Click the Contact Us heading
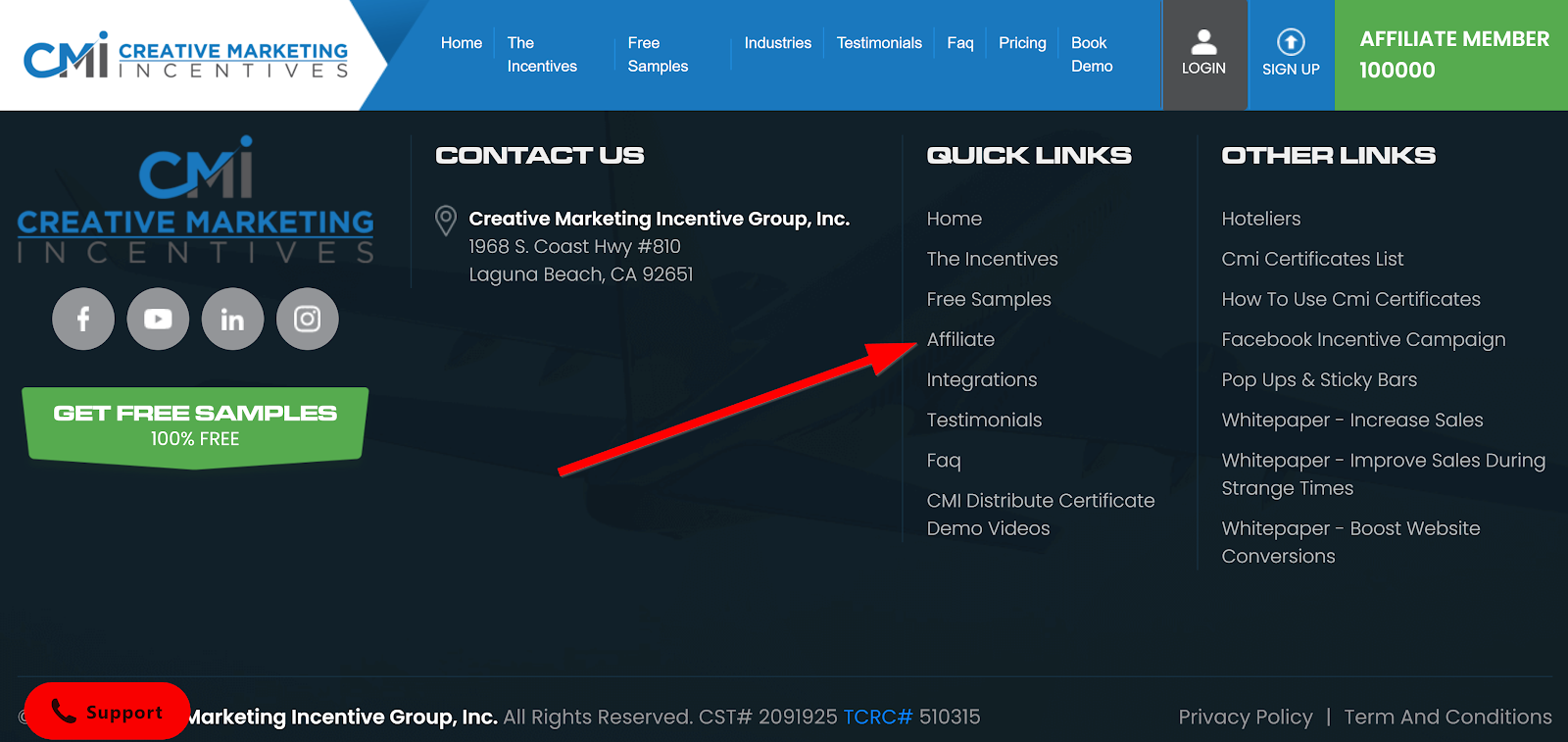 540,155
